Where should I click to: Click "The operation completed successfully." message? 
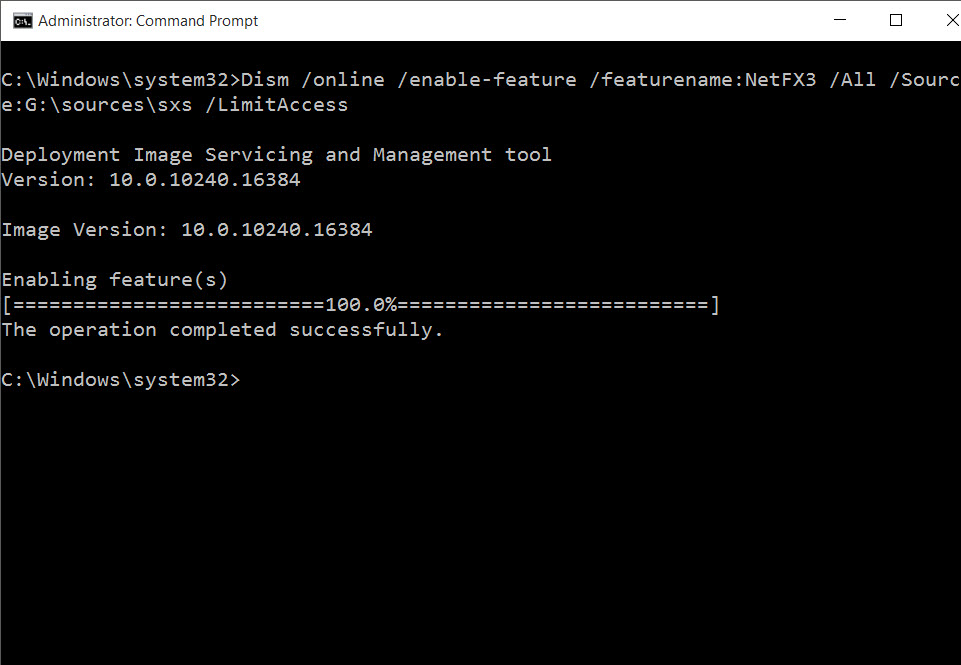pos(222,330)
